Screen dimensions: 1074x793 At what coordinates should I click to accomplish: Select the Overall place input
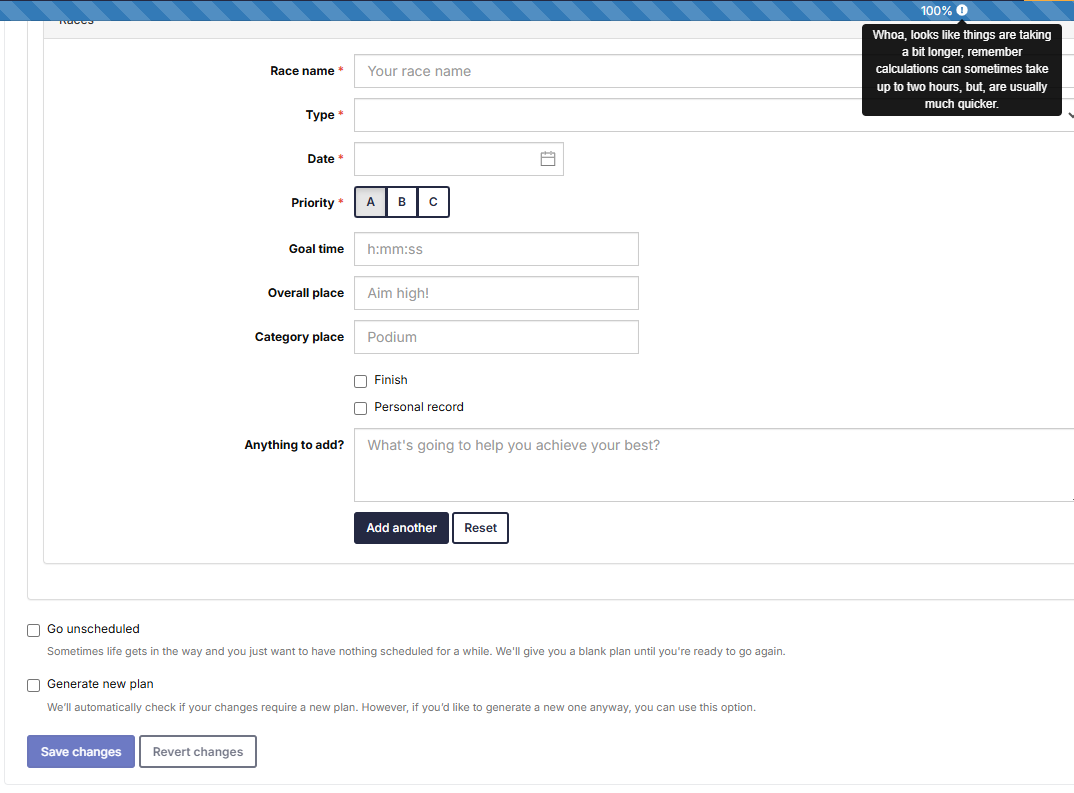[x=496, y=293]
